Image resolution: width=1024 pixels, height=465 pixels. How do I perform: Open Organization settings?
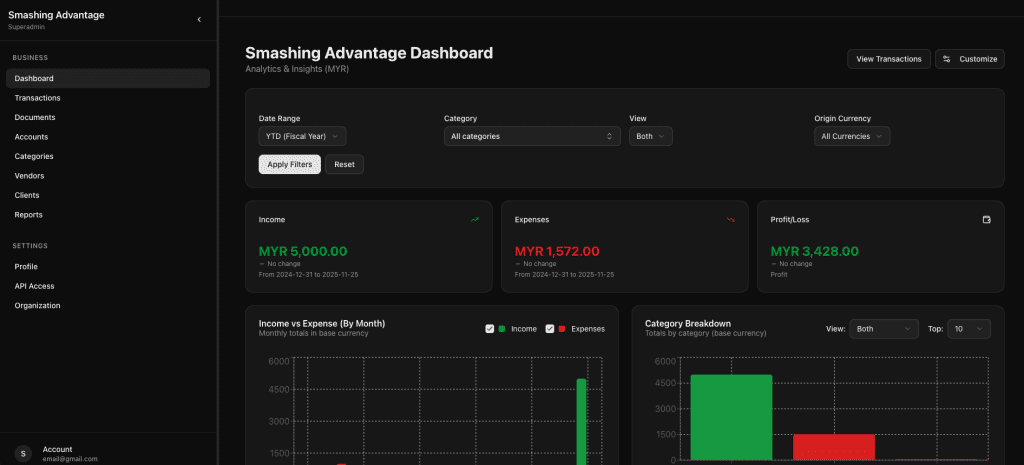[x=108, y=306]
